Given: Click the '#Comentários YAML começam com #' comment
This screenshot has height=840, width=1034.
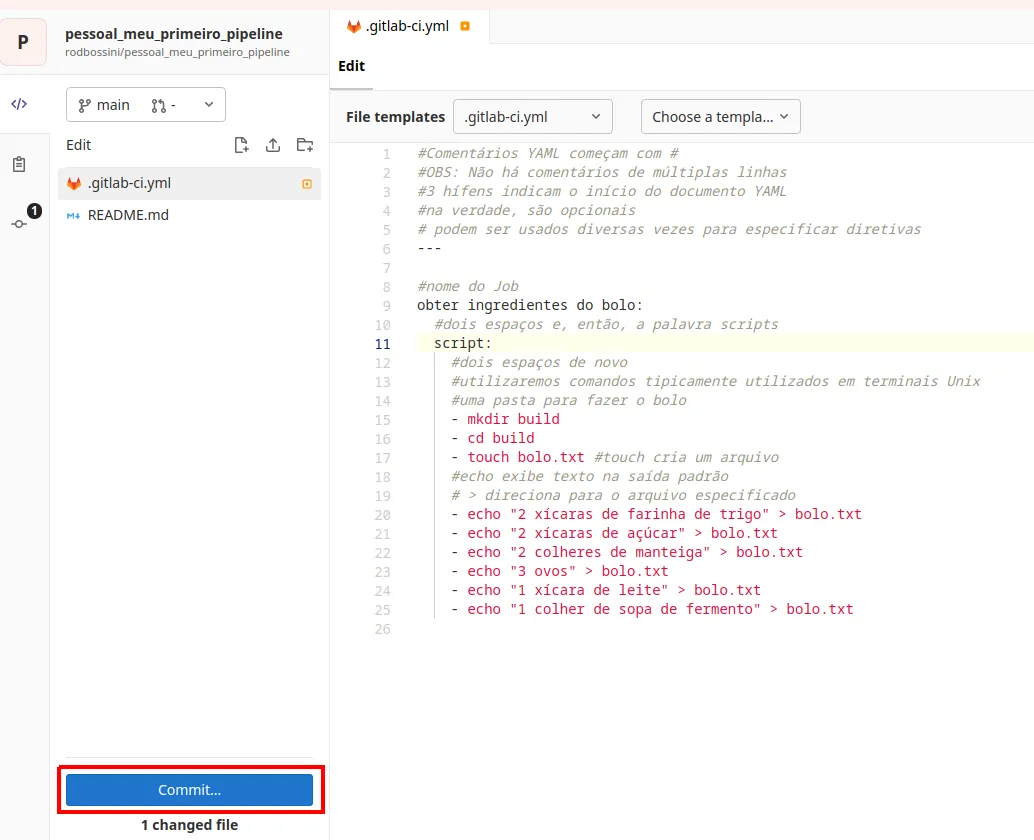Looking at the screenshot, I should pos(547,154).
